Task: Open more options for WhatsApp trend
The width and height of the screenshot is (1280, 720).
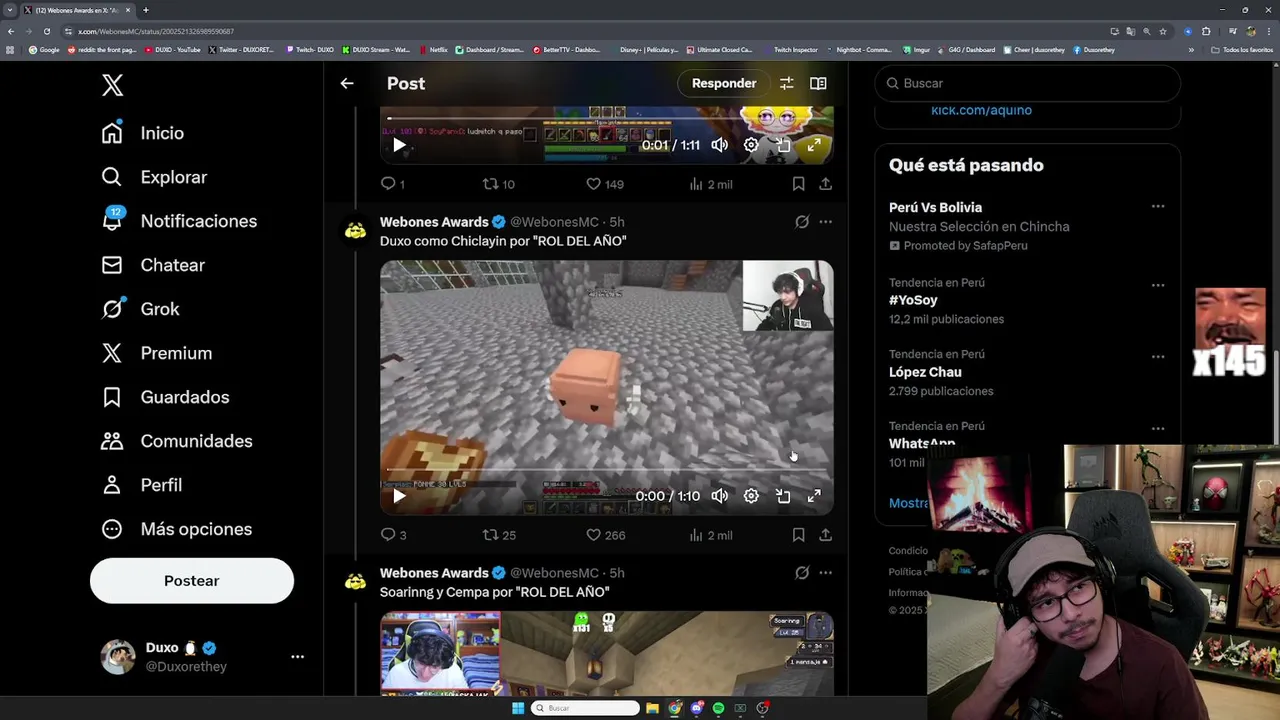Action: click(x=1157, y=429)
